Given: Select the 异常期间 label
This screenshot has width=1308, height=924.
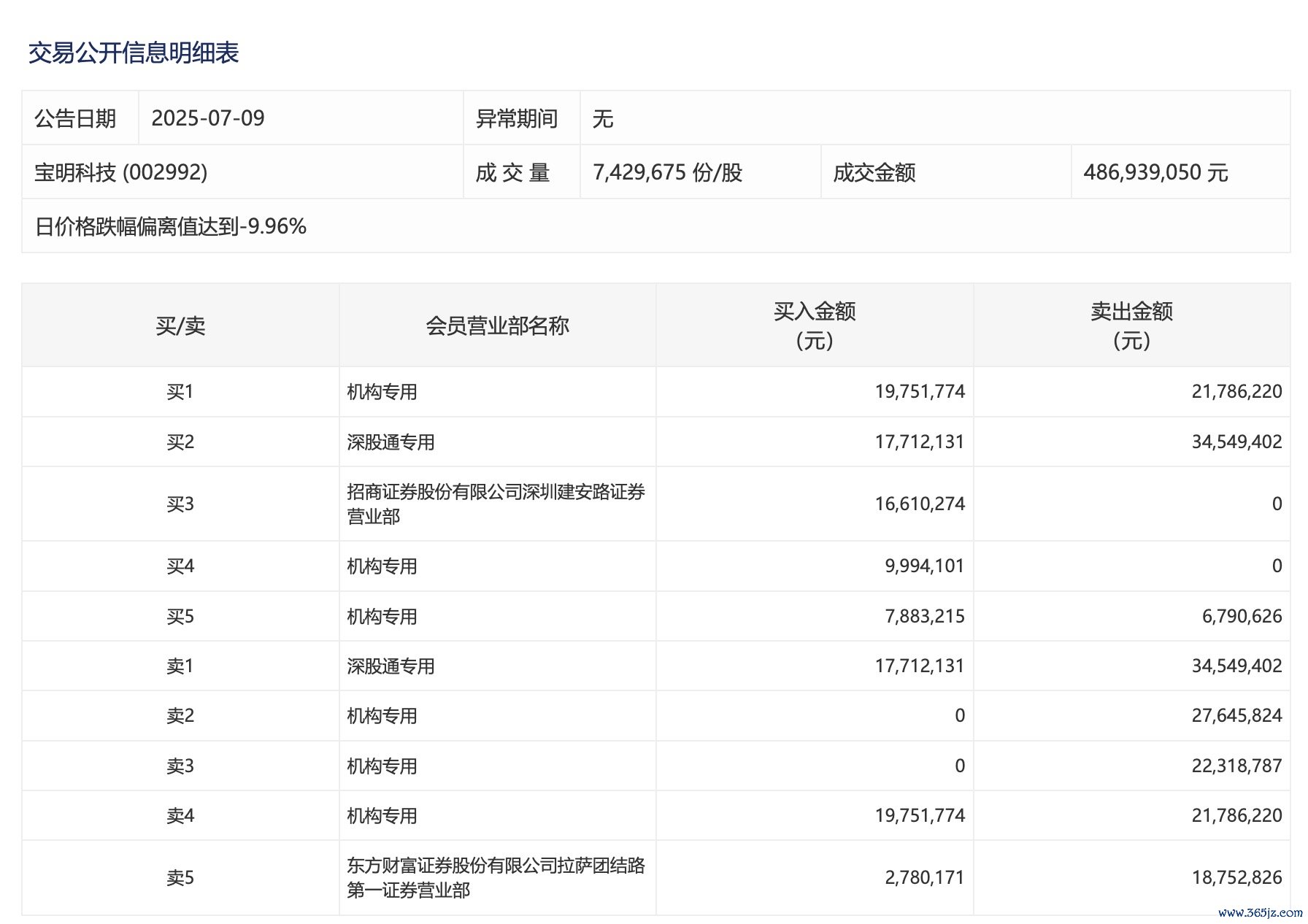Looking at the screenshot, I should (517, 118).
